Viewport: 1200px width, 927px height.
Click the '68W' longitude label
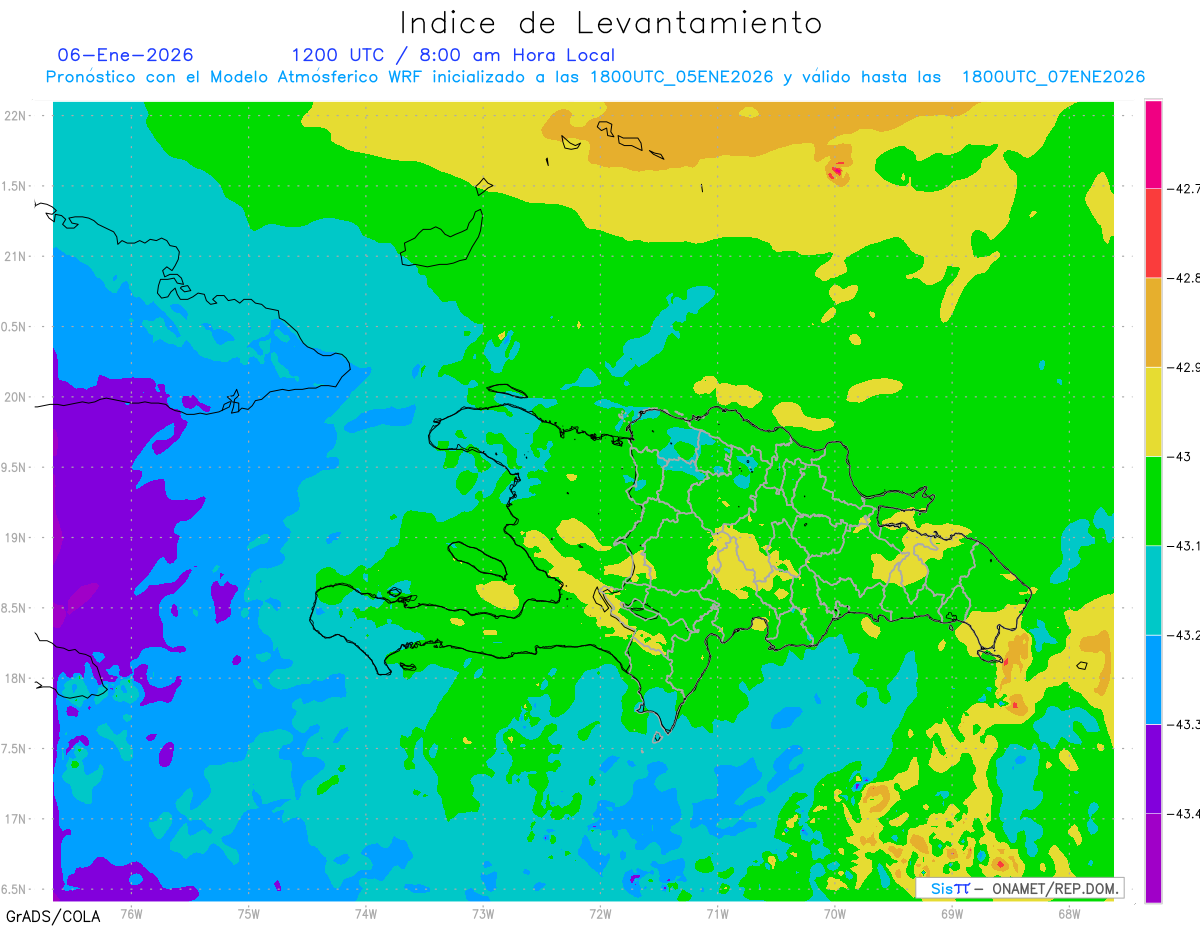coord(1069,913)
